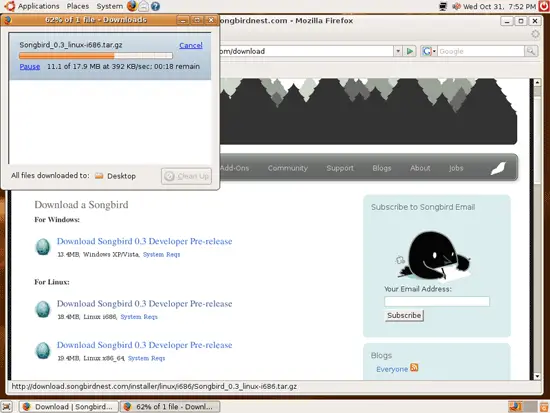Click the Desktop folder icon in Downloads window
The height and width of the screenshot is (413, 550).
pyautogui.click(x=99, y=176)
